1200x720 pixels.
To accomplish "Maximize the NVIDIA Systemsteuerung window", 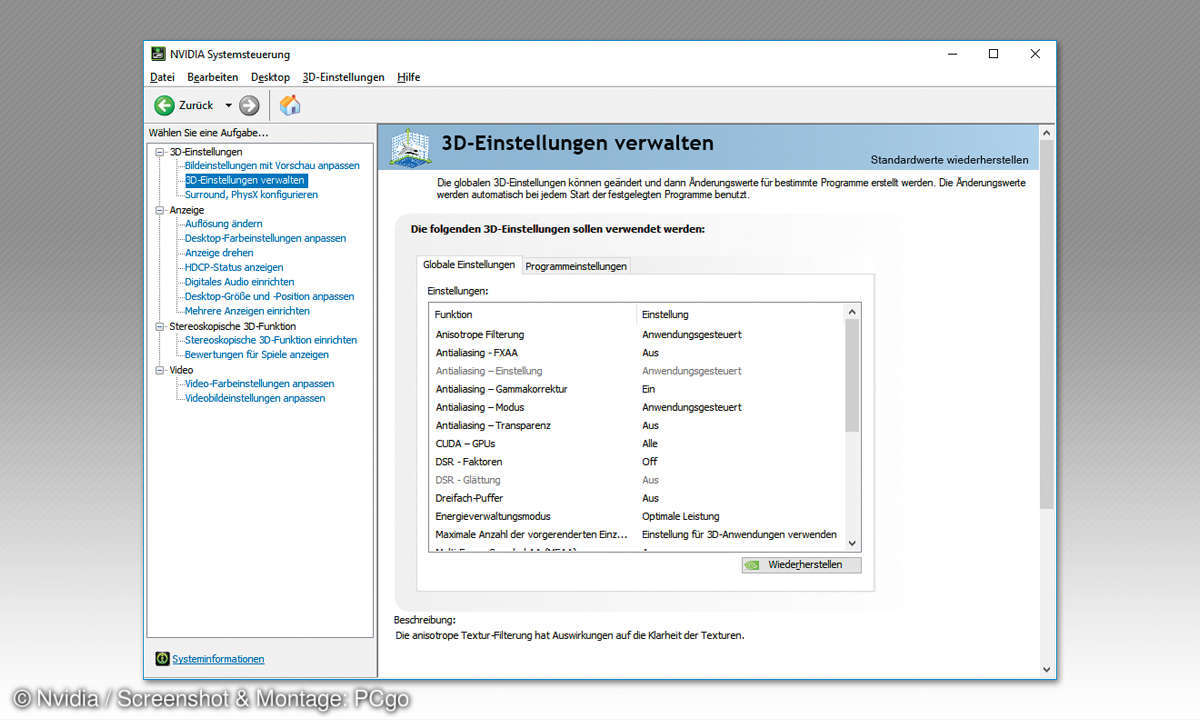I will [x=993, y=54].
